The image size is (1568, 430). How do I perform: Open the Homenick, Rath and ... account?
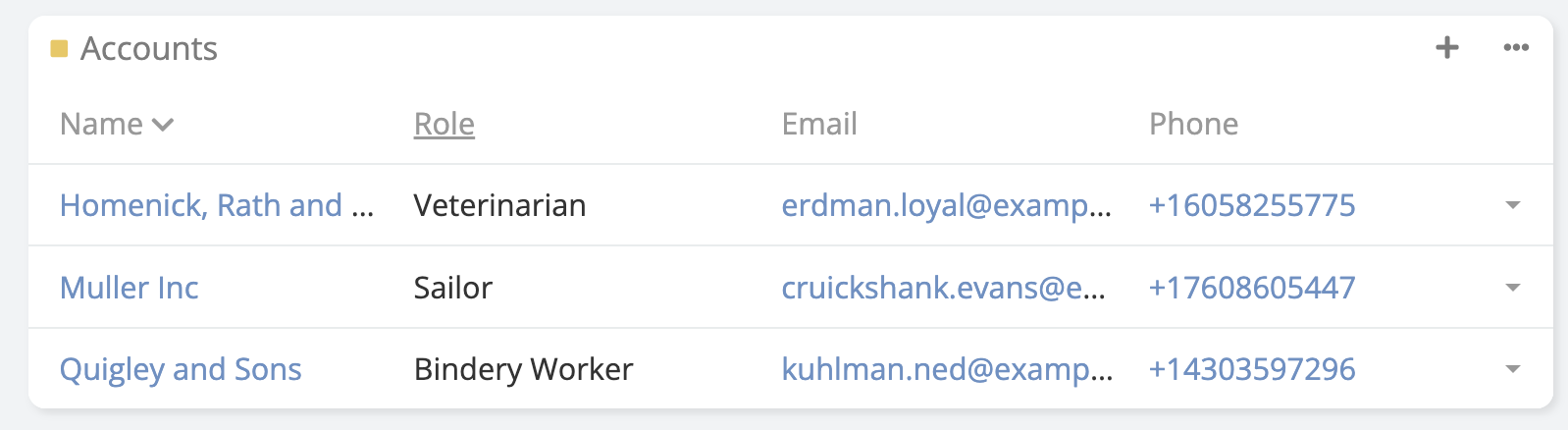pos(216,205)
